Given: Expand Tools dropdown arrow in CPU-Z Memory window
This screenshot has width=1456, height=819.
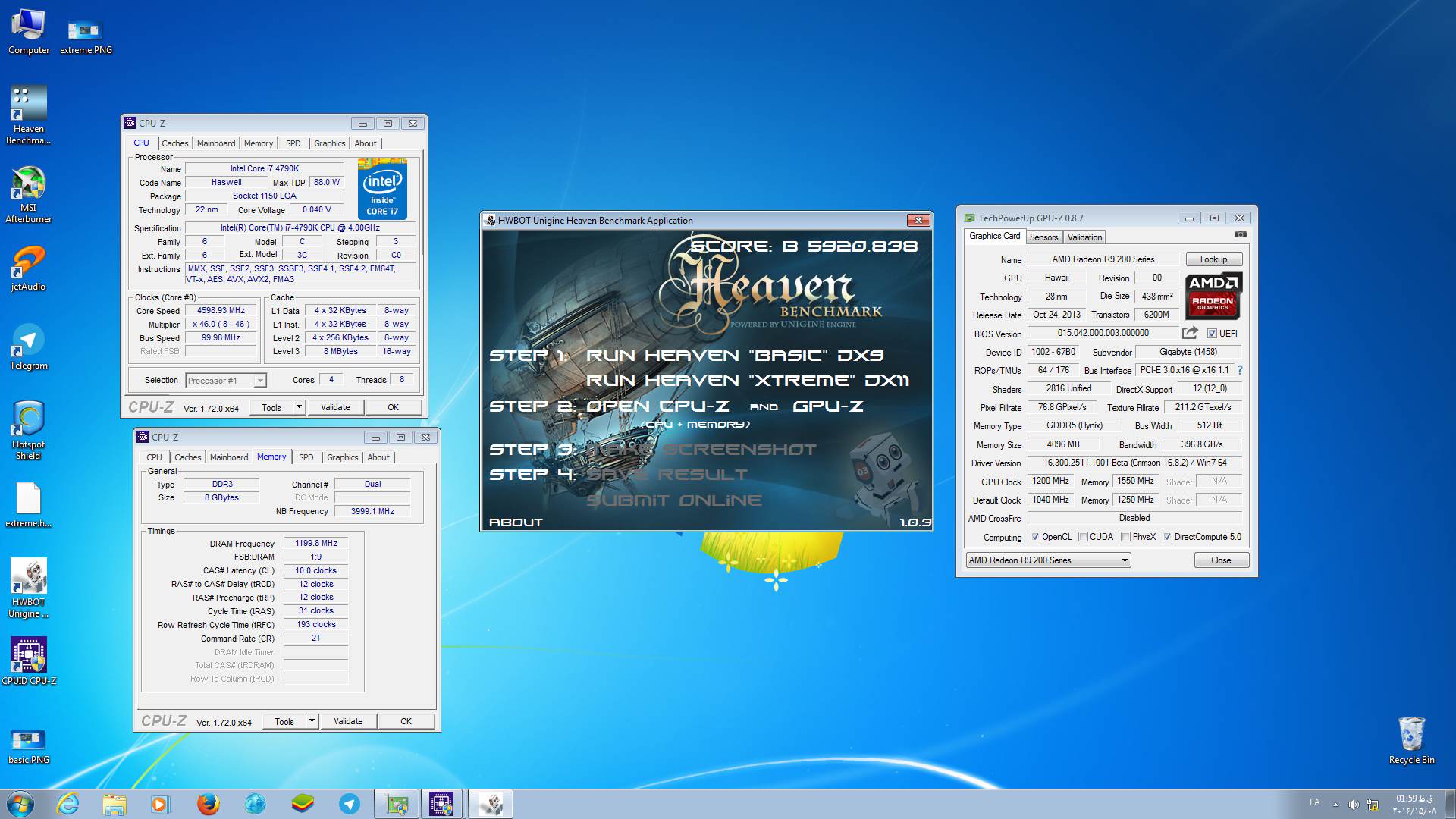Looking at the screenshot, I should tap(312, 721).
